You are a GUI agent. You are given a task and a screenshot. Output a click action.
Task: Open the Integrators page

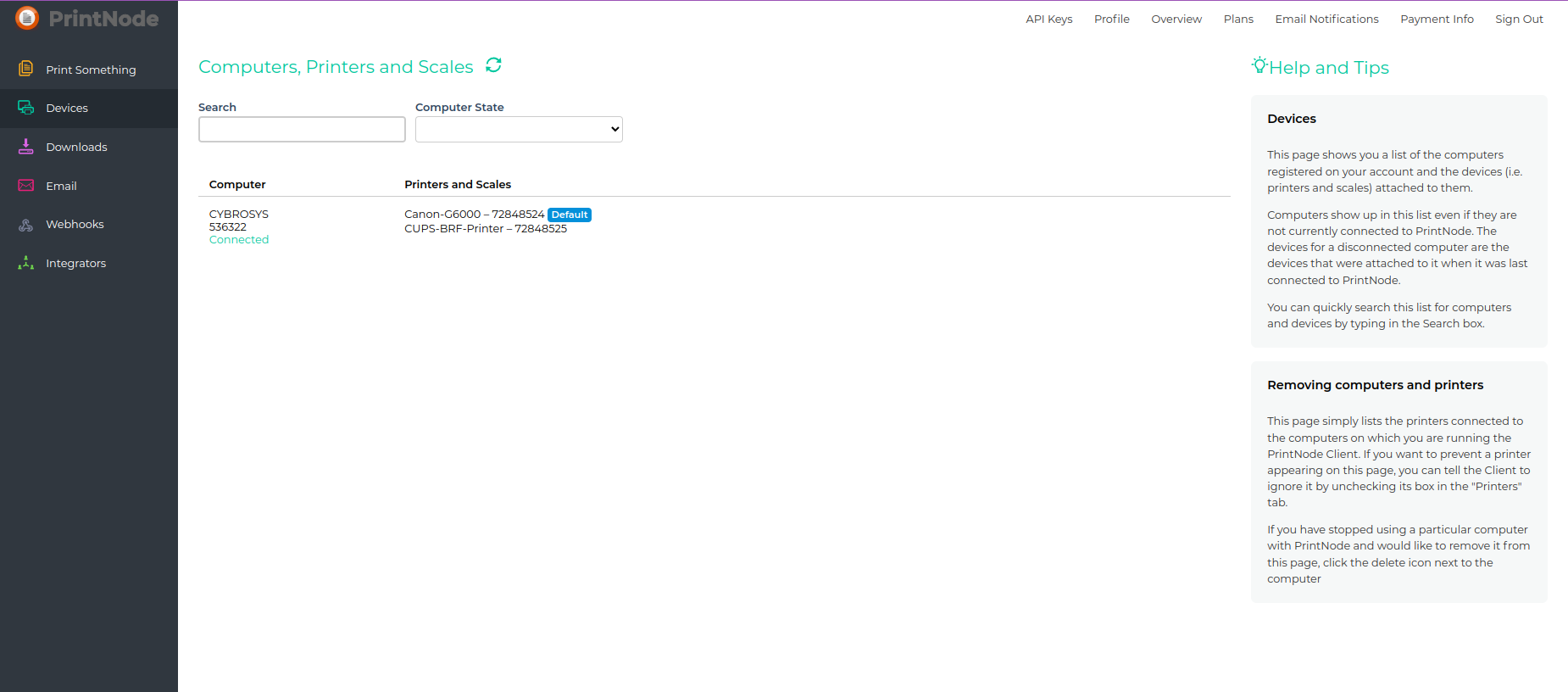75,264
